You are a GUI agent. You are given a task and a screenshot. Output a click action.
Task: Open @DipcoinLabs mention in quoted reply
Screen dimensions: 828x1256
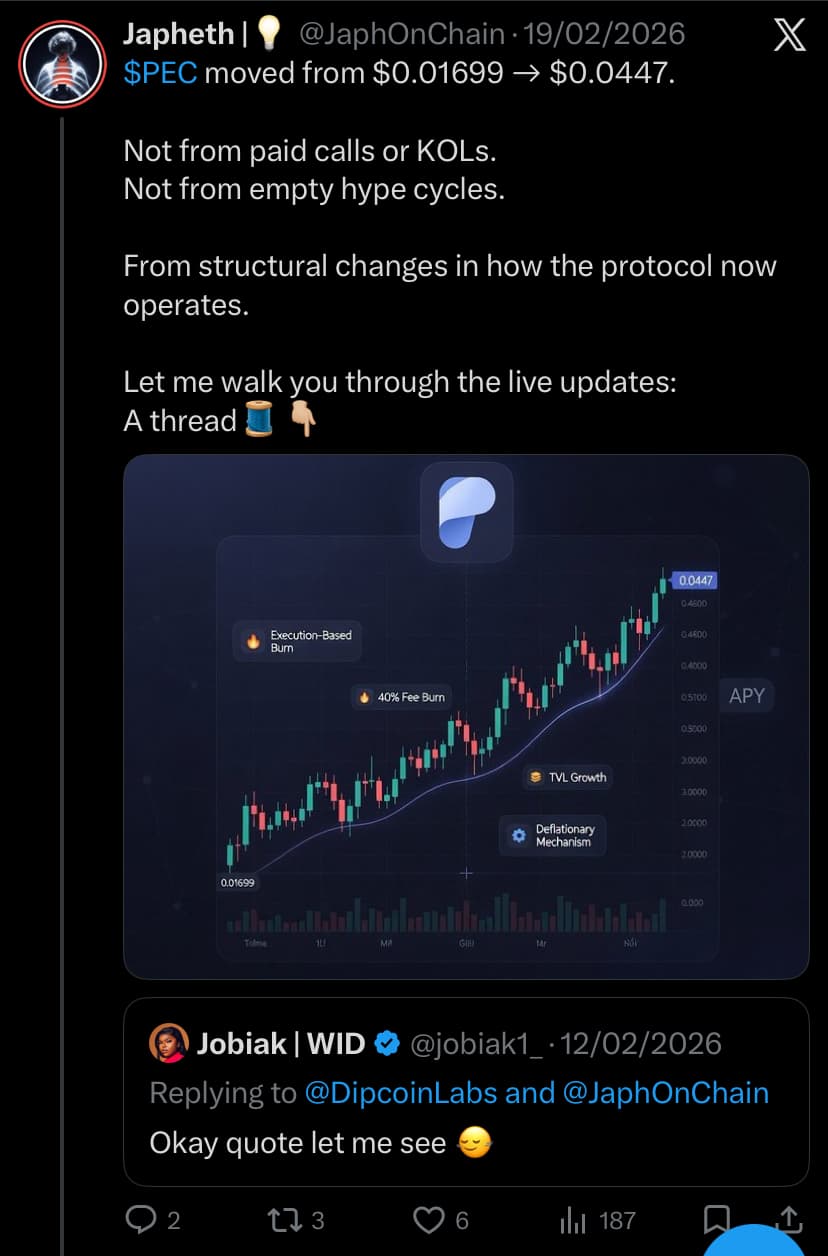[x=401, y=1093]
